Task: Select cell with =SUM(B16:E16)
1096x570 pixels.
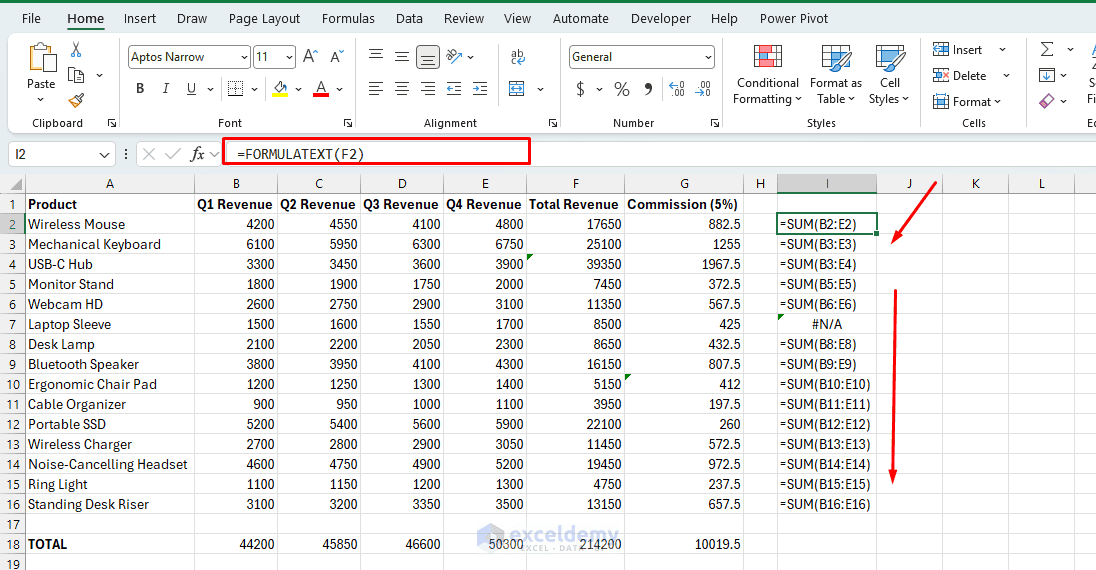Action: tap(827, 504)
